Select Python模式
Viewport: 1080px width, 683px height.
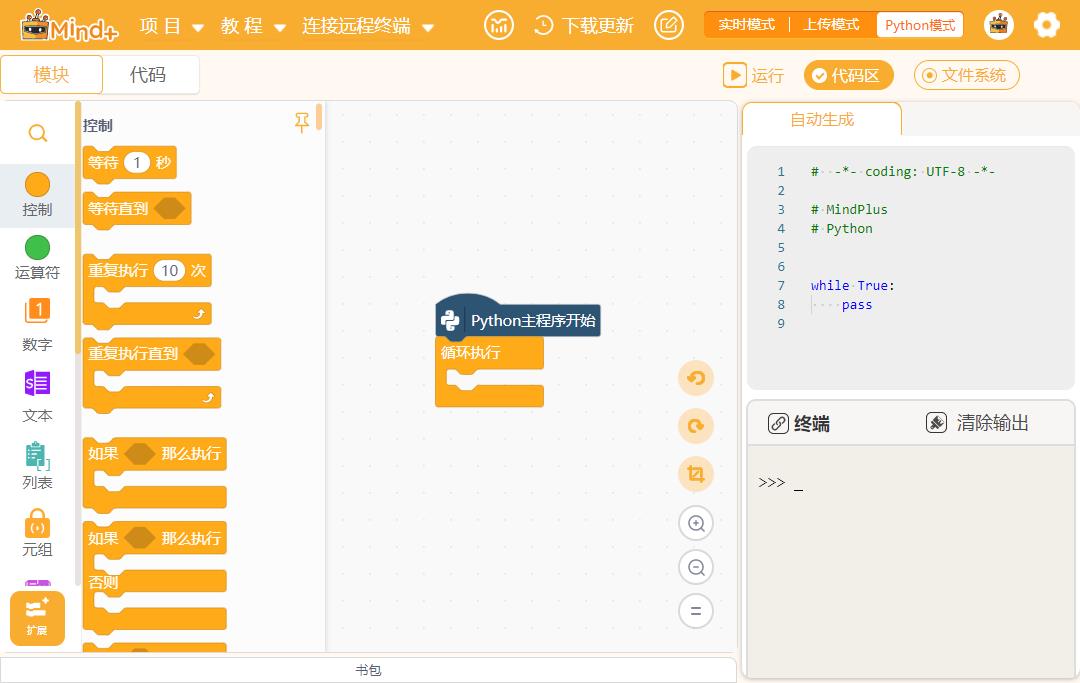click(x=920, y=25)
